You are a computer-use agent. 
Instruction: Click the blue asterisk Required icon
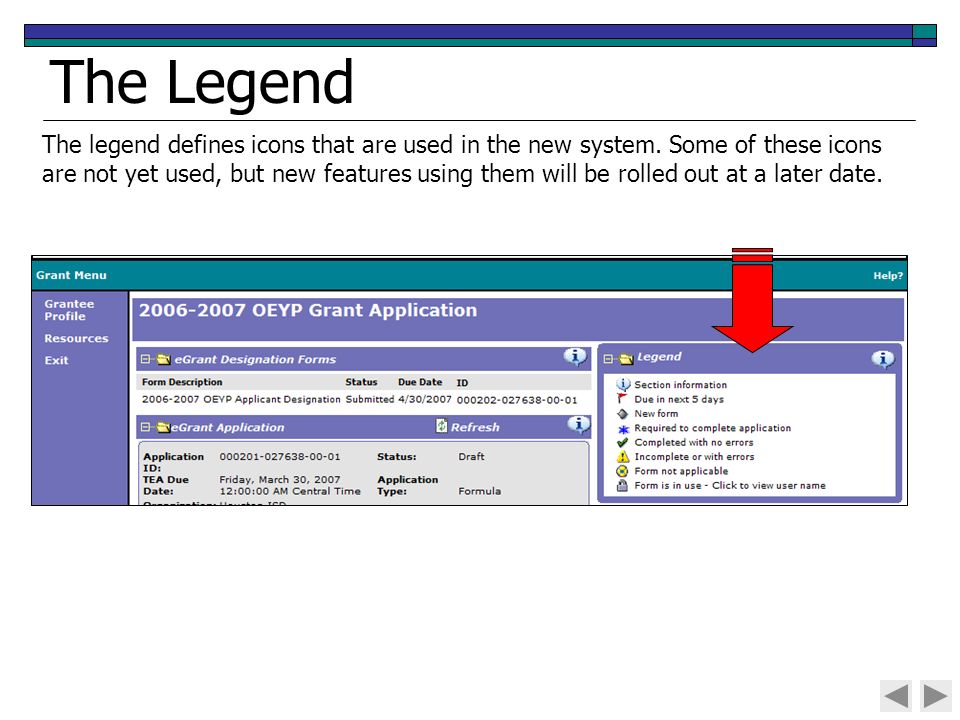tap(623, 429)
